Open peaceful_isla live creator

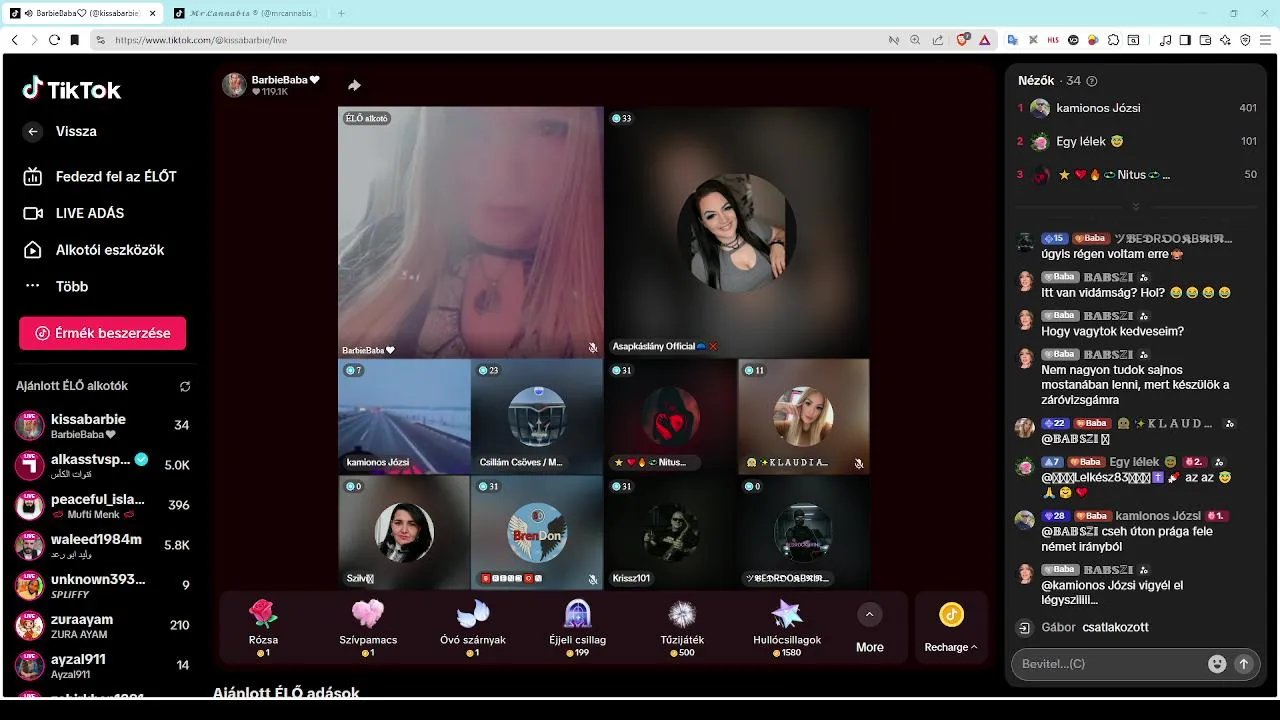click(x=103, y=505)
